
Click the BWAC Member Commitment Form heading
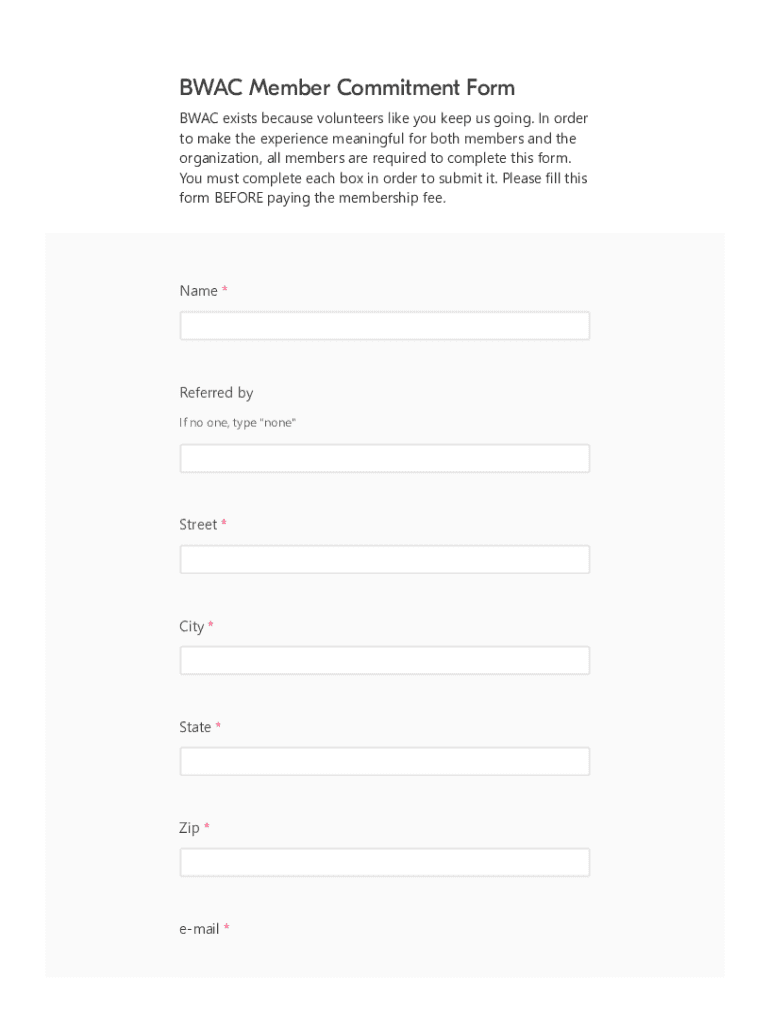pos(347,87)
